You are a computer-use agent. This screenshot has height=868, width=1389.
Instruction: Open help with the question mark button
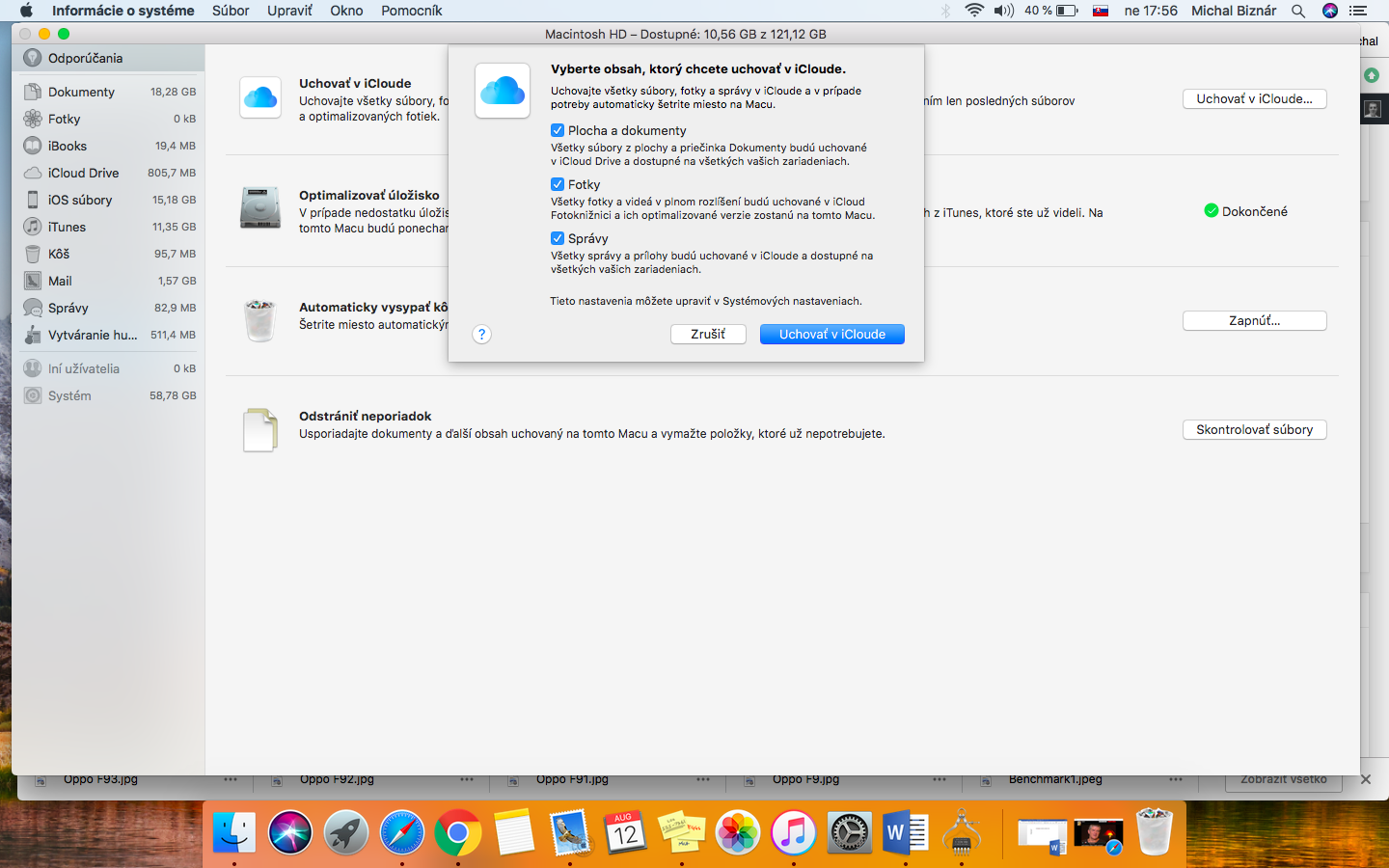[482, 335]
